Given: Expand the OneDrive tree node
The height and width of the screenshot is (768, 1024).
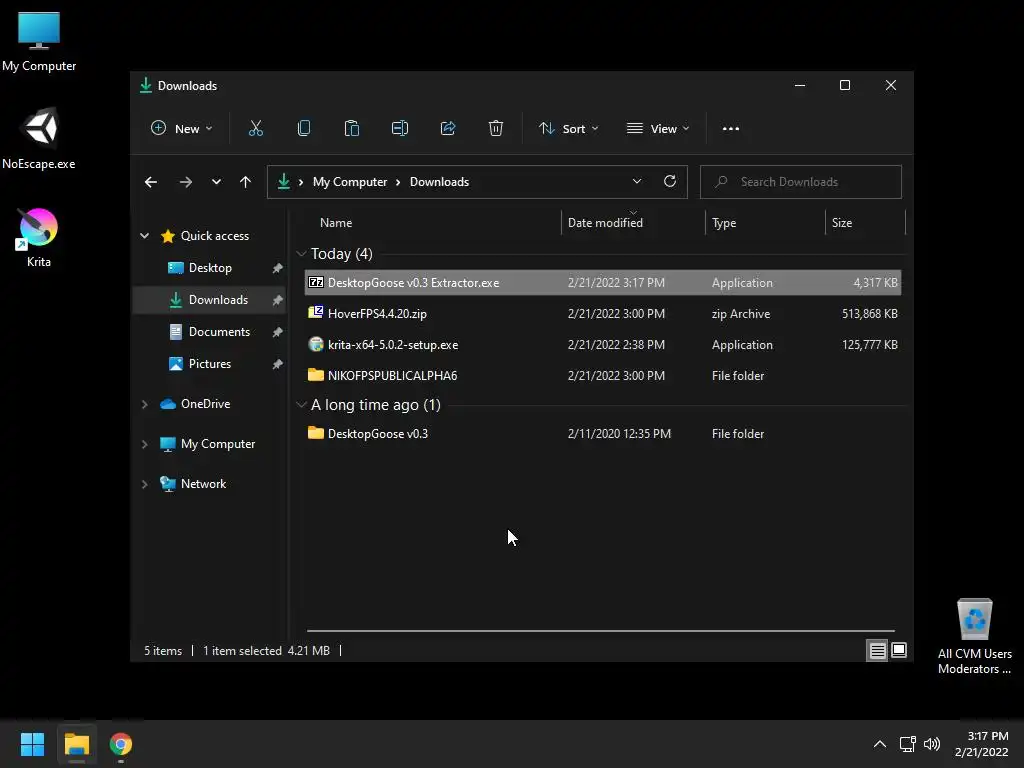Looking at the screenshot, I should [145, 404].
